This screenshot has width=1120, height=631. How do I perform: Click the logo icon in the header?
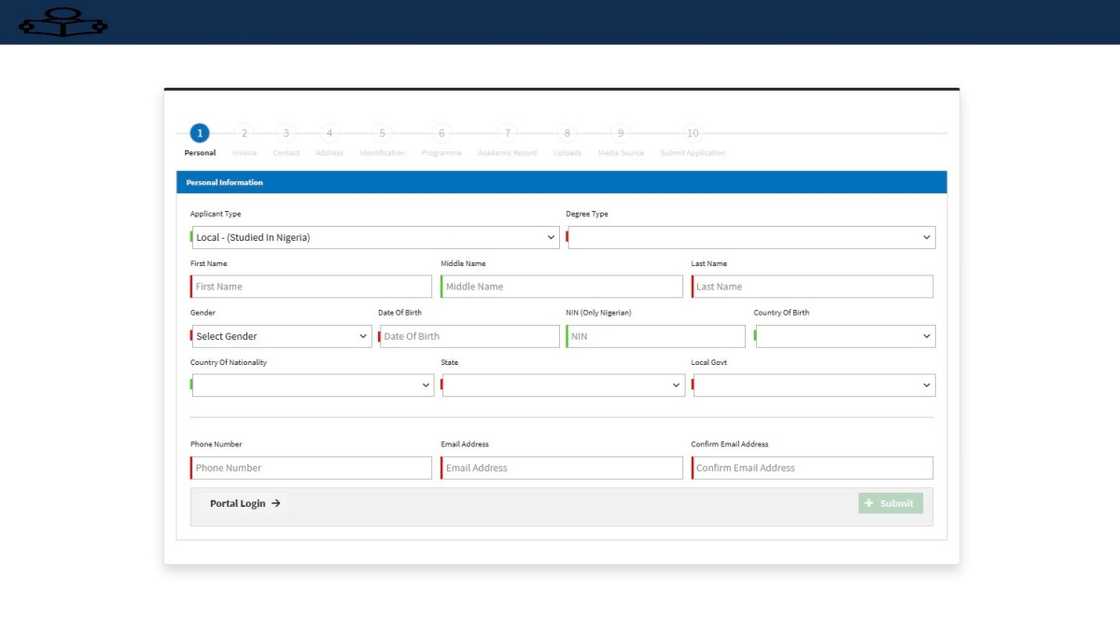(63, 22)
